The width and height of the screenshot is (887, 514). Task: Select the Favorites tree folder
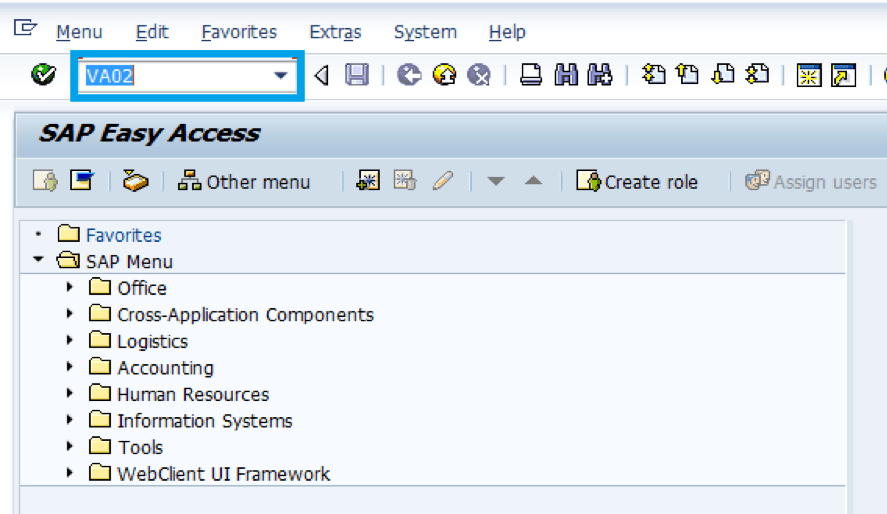pyautogui.click(x=123, y=235)
